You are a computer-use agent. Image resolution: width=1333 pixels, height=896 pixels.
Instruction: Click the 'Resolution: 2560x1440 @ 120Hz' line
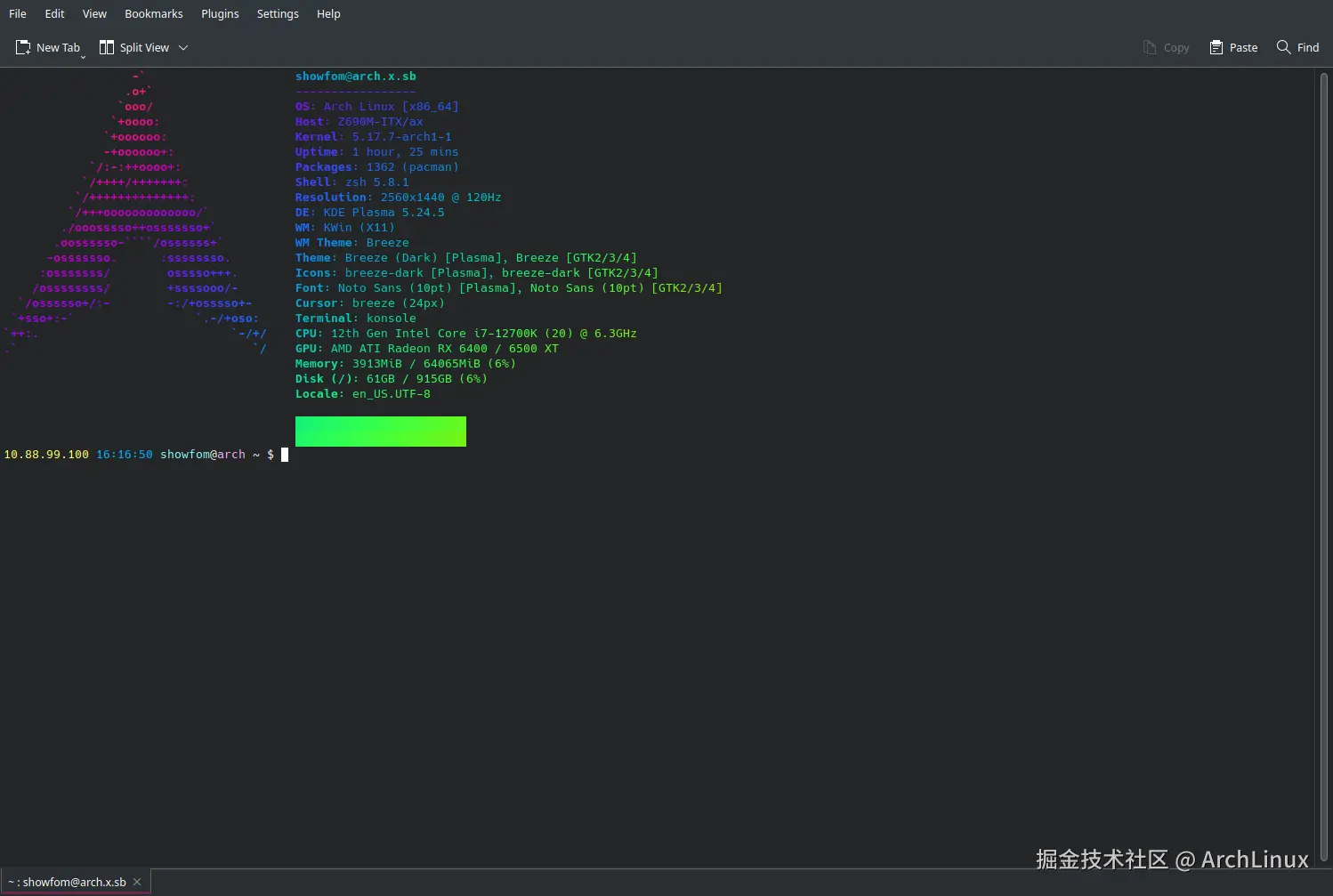399,198
